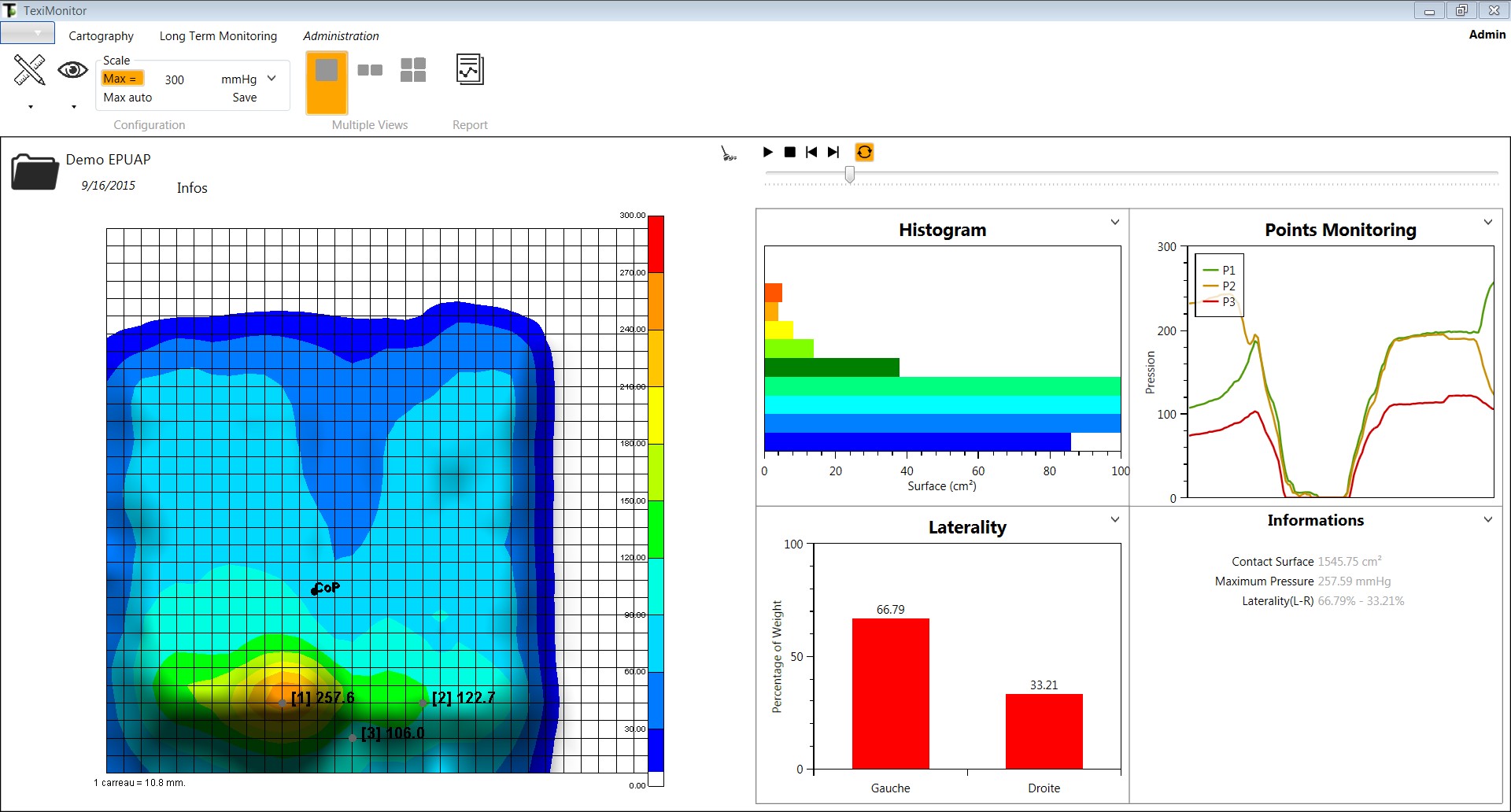Click the Gauche laterality bar

(890, 693)
